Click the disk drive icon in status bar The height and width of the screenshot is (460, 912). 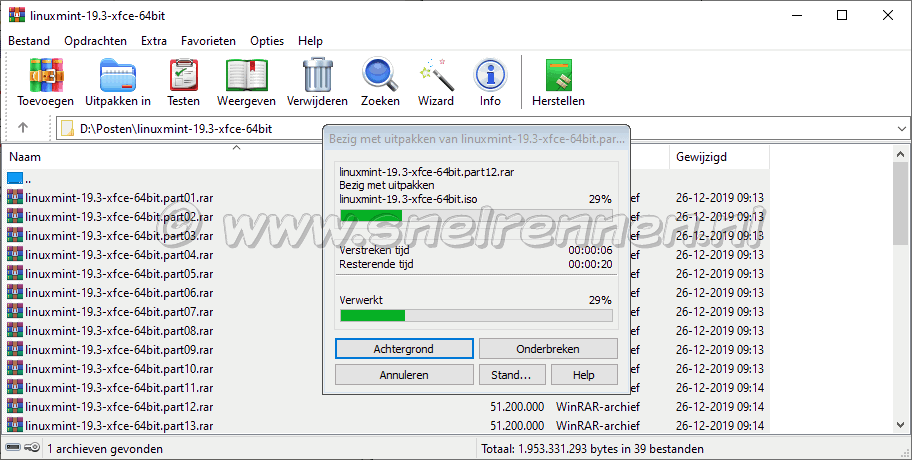[13, 448]
